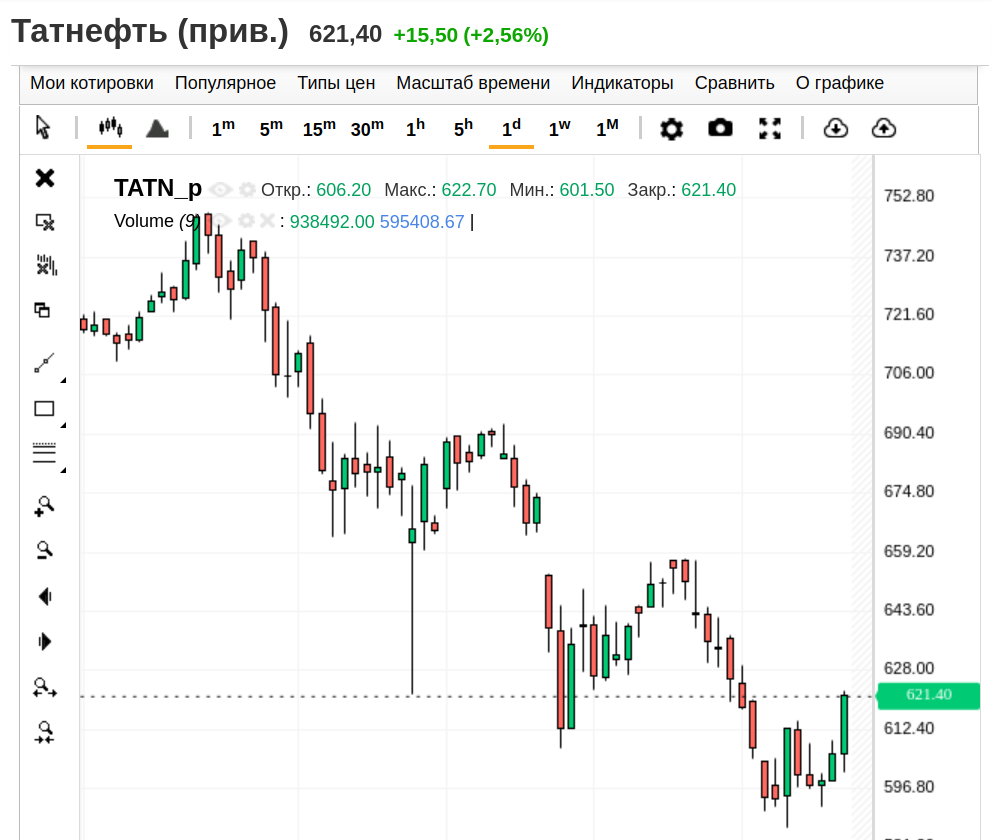Open Volume indicator settings gear

[246, 221]
